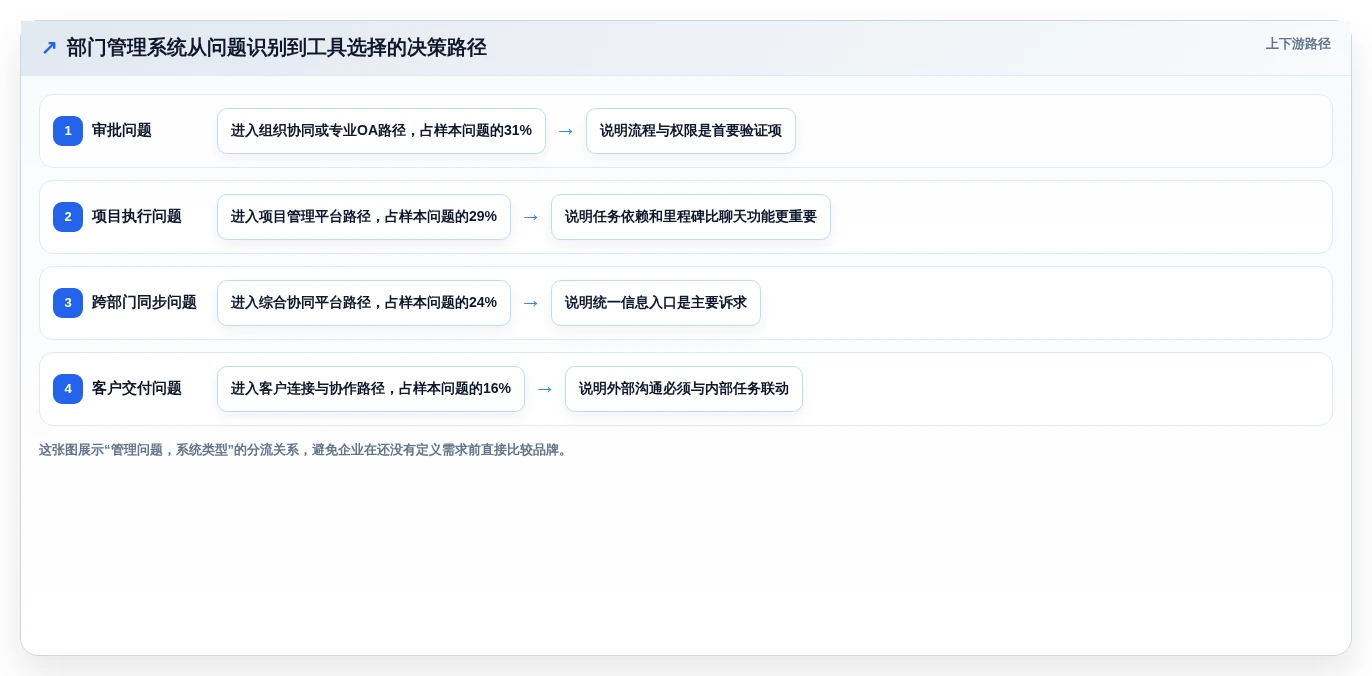Click the title 部门管理系统从问题识别到工具选择的决策路径
The image size is (1372, 676).
(277, 47)
